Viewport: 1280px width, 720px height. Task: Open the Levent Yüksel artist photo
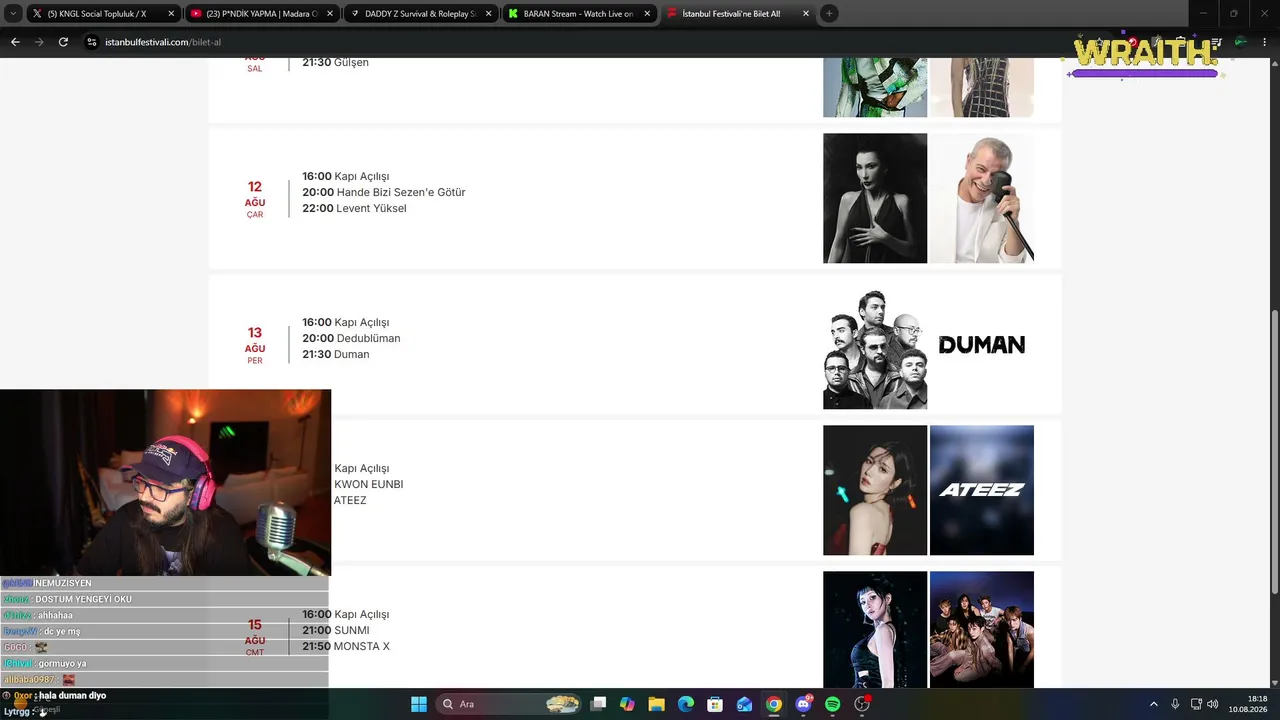point(982,198)
